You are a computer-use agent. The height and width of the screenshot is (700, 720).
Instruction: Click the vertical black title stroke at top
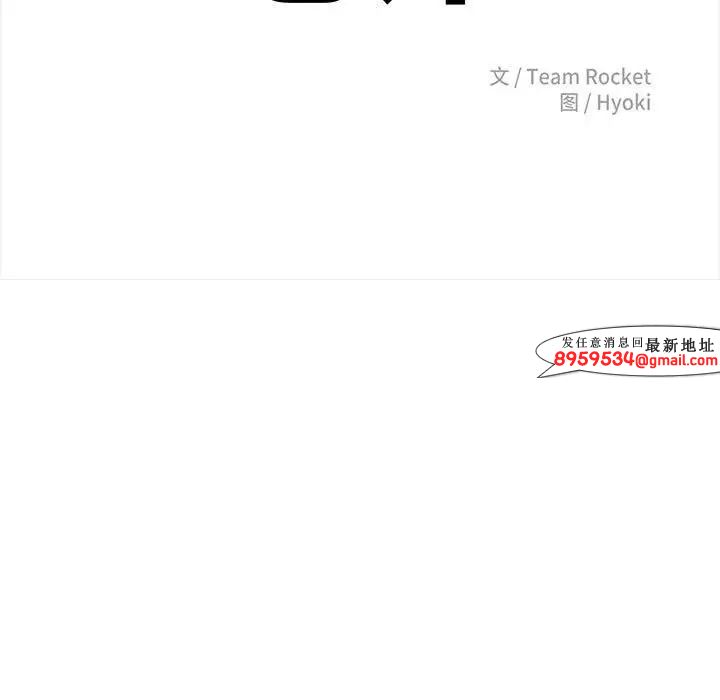pos(455,2)
